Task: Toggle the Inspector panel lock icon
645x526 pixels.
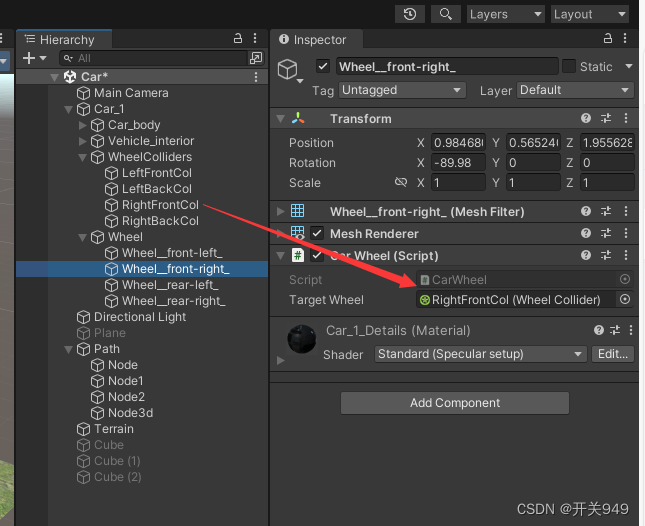Action: pyautogui.click(x=608, y=39)
